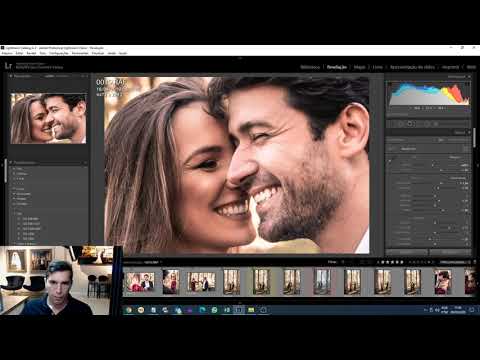Click the Lr identity plate logo
This screenshot has height=360, width=480.
[8, 66]
